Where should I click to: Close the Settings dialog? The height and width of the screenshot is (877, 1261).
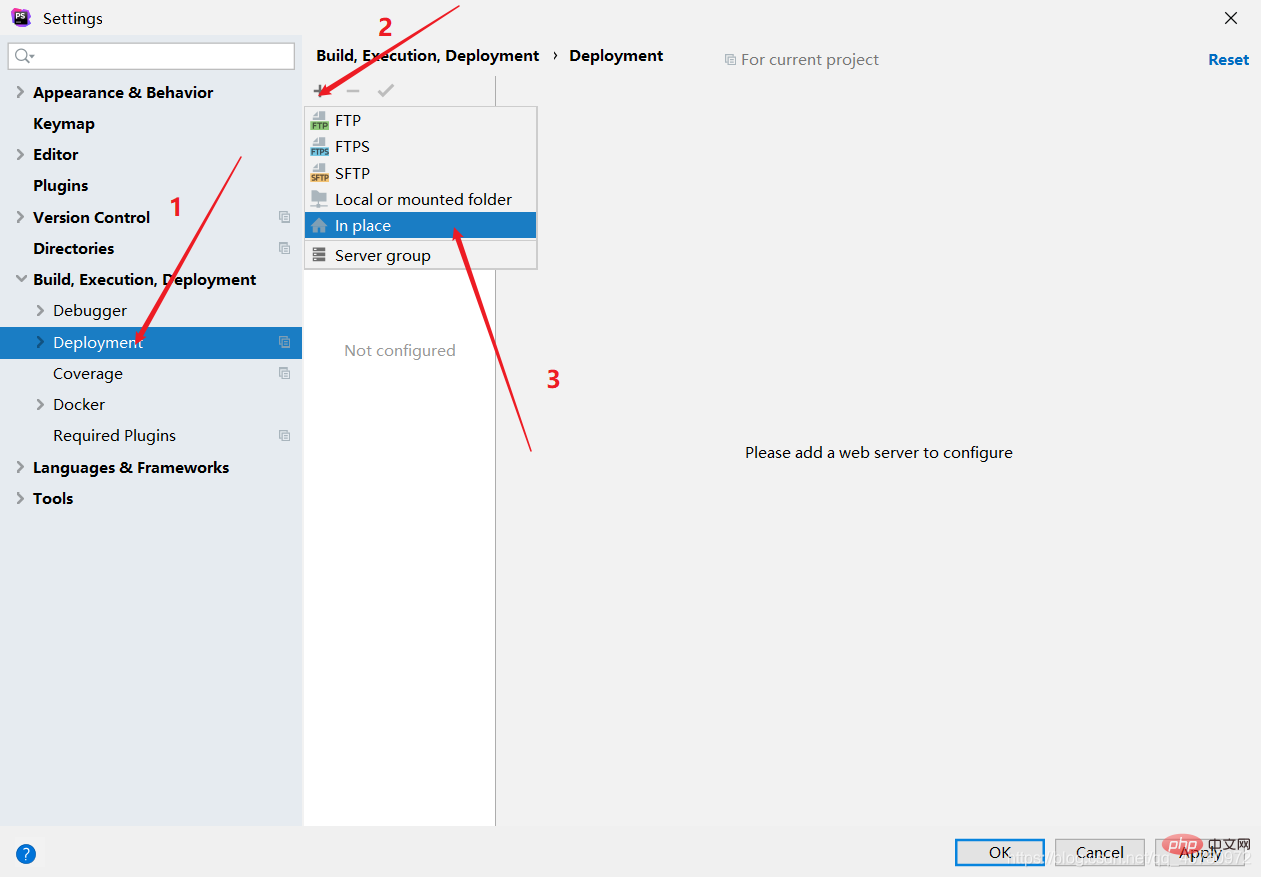coord(1231,18)
